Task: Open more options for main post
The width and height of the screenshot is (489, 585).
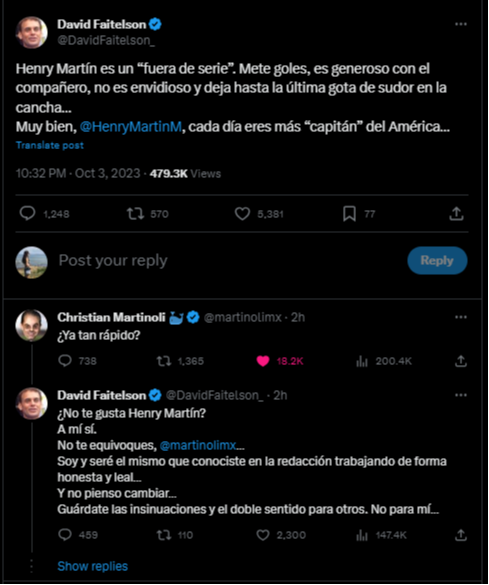Action: [x=461, y=24]
